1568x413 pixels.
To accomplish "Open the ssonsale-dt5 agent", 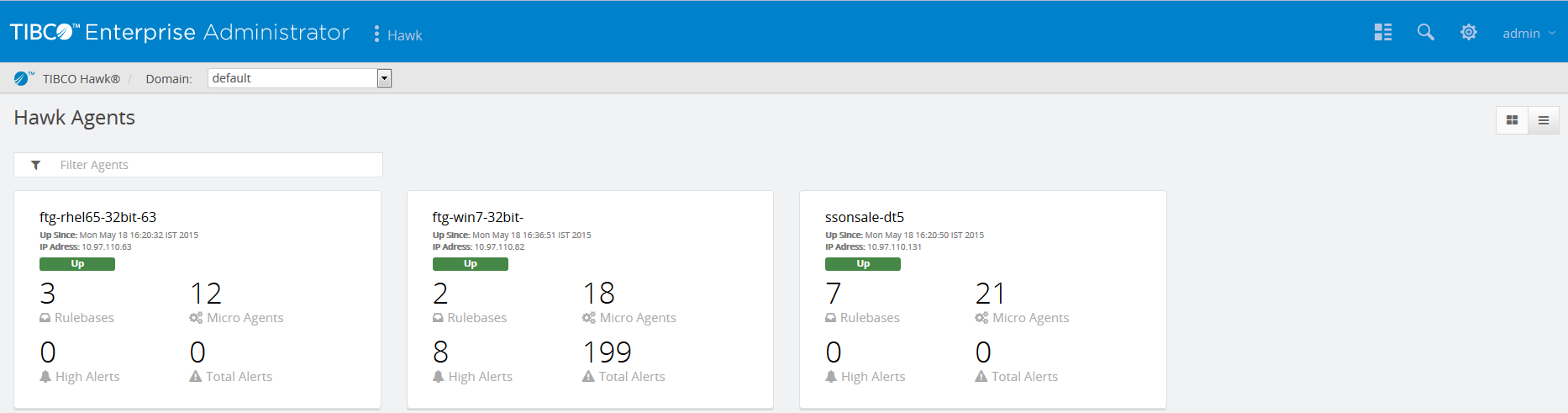I will (x=864, y=217).
